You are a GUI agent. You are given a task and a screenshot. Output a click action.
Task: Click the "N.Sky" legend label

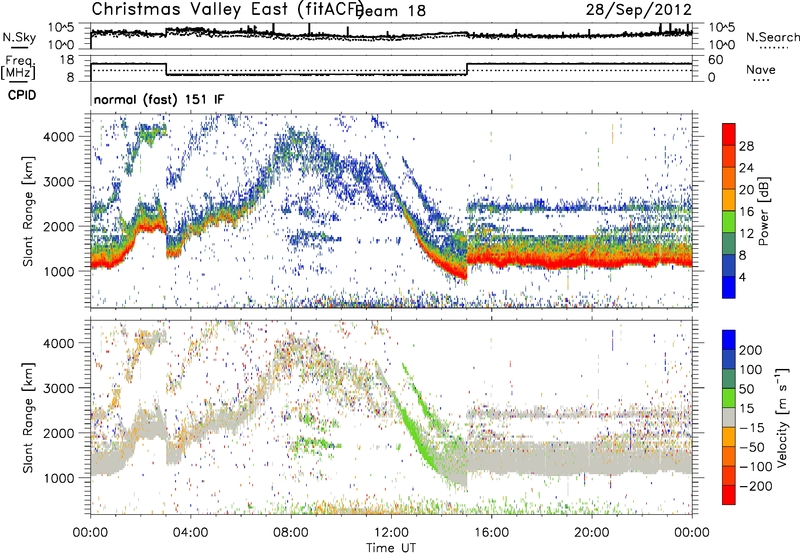19,37
